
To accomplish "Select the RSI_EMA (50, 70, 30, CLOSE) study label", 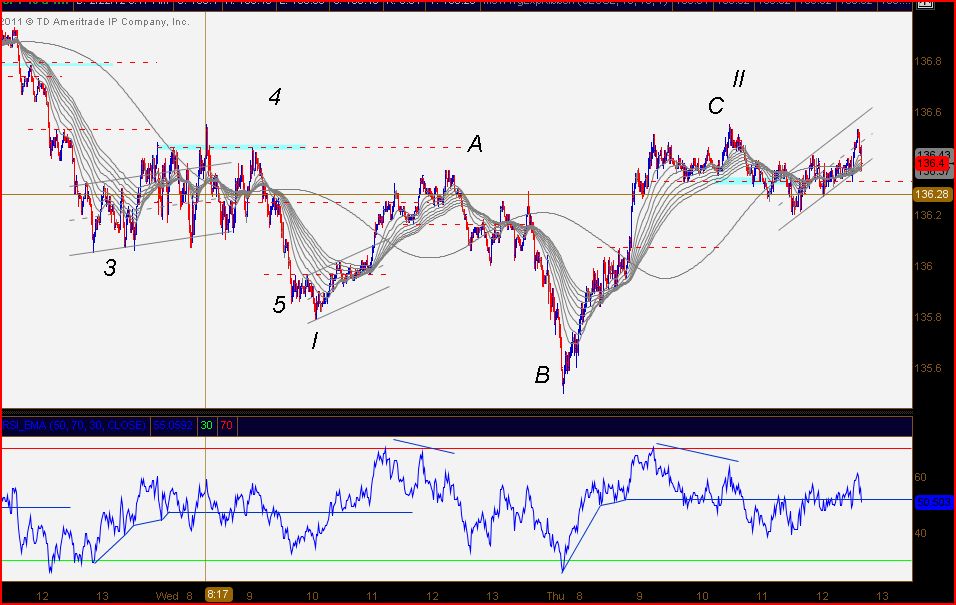I will (74, 425).
